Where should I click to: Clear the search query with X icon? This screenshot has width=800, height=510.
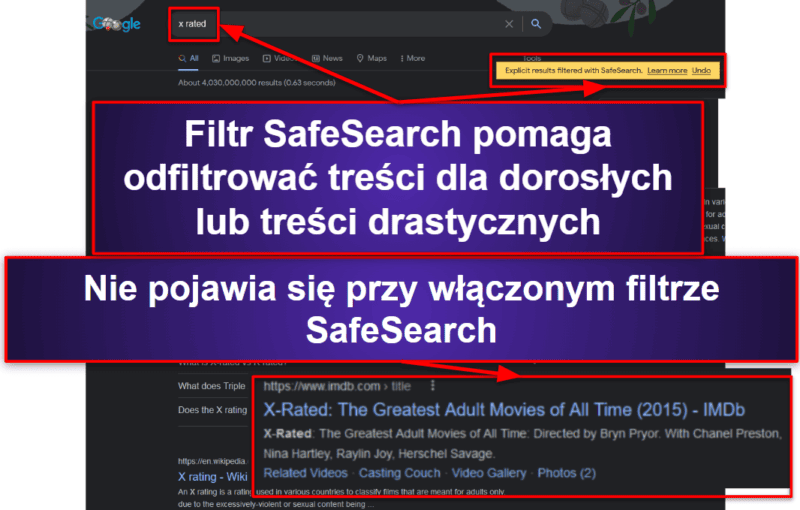pos(509,24)
